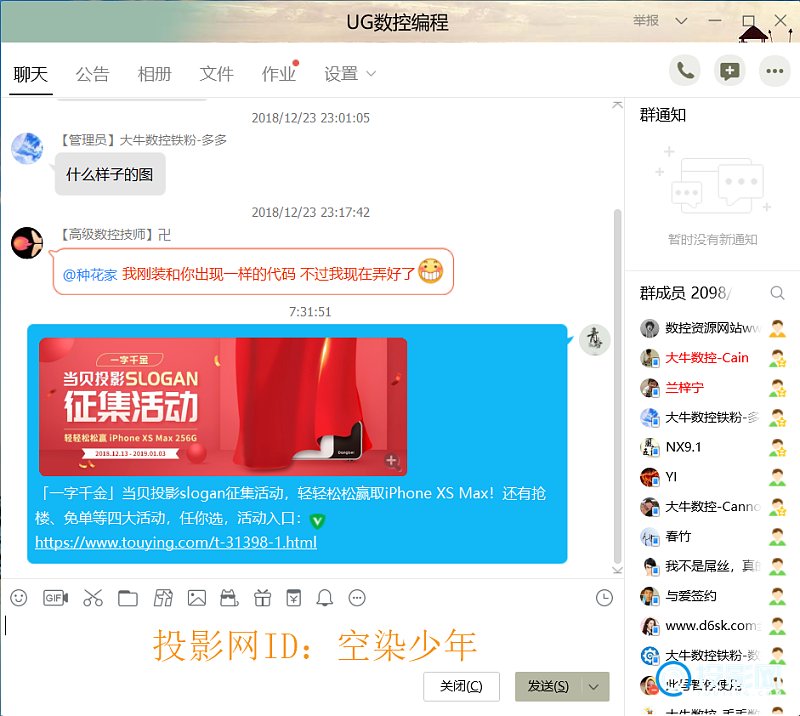Click the 举报 report button
The image size is (800, 716).
(x=646, y=20)
